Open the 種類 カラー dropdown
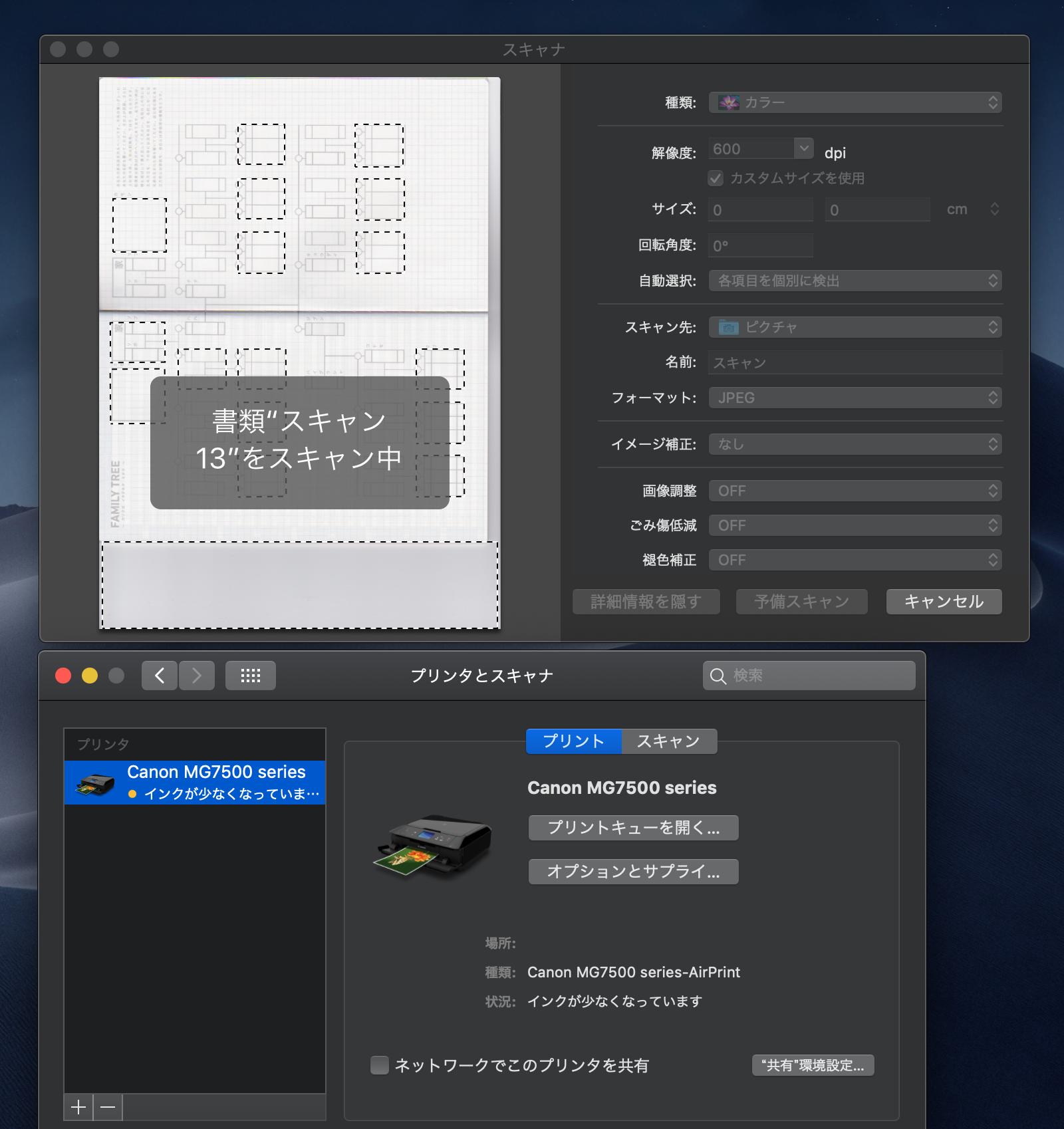Screen dimensions: 1064x1129 tap(855, 102)
